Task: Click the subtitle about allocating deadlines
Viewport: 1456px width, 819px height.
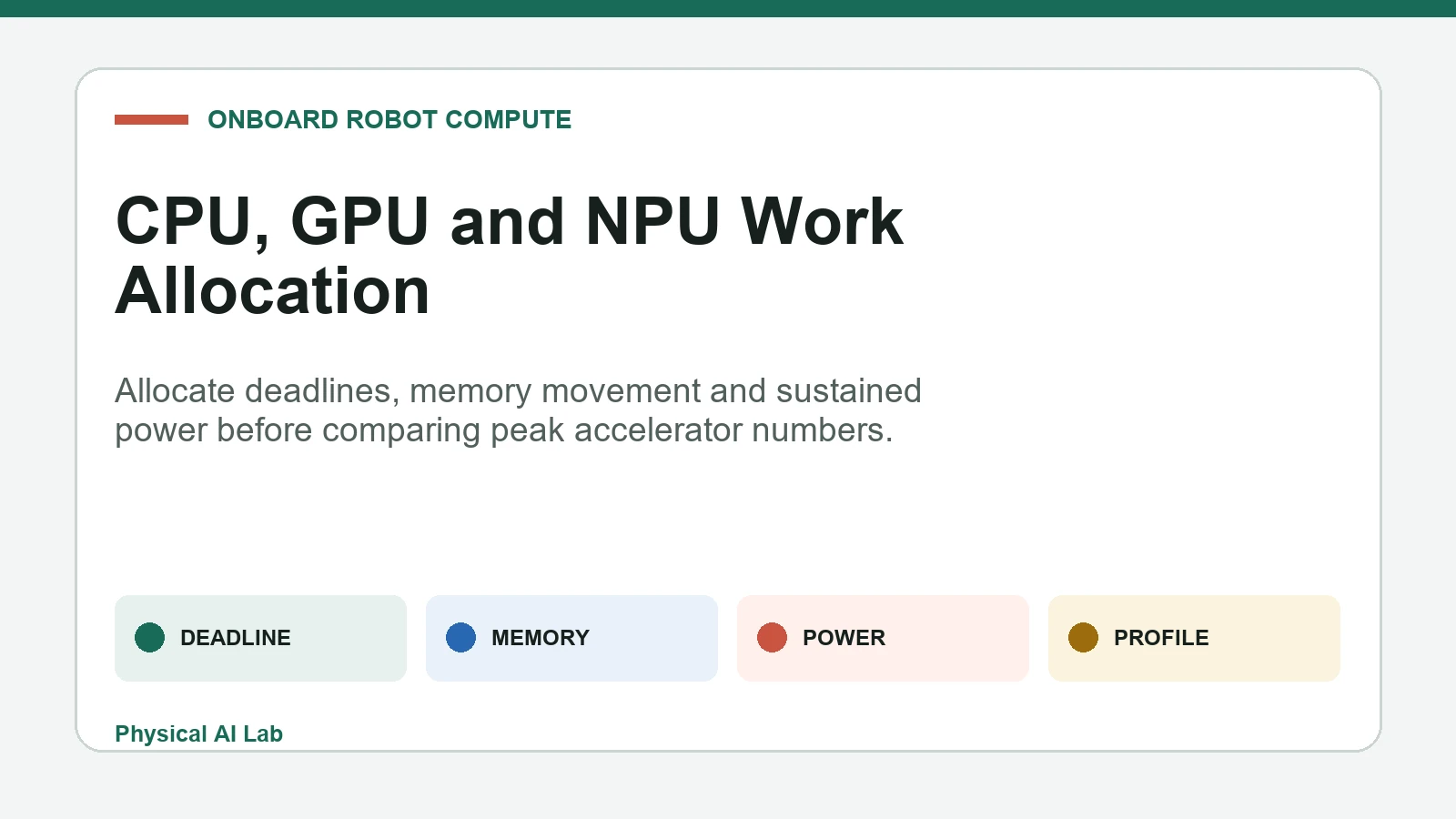Action: pos(518,410)
